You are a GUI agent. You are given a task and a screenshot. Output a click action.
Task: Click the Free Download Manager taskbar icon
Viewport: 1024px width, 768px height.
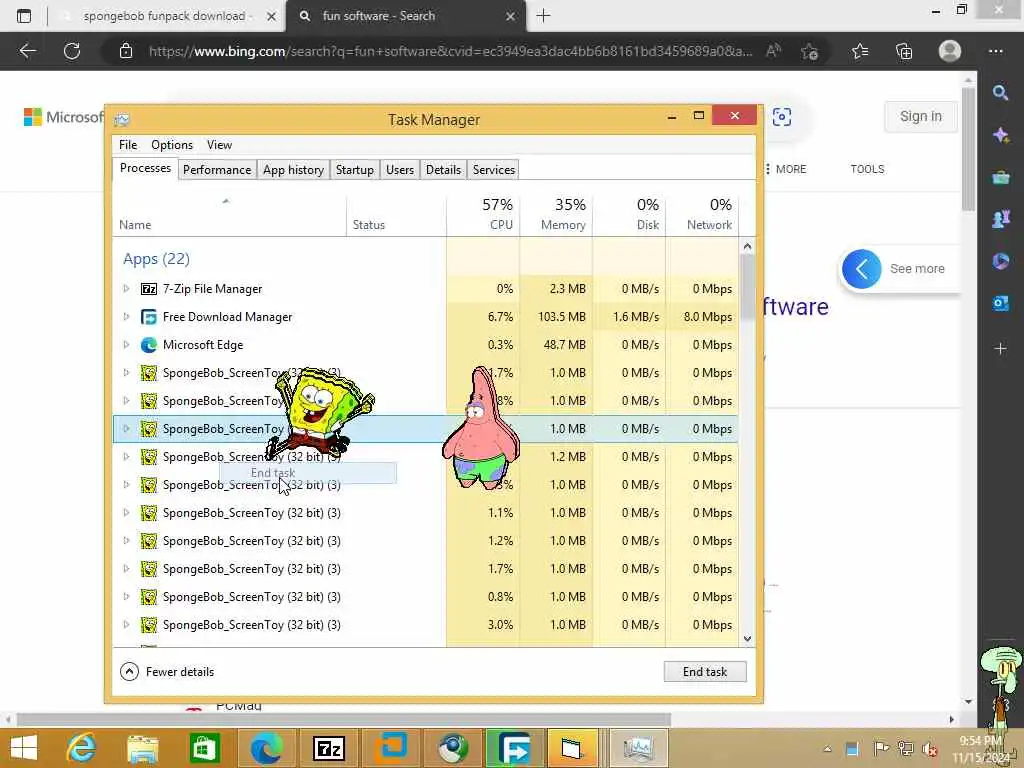(x=514, y=748)
